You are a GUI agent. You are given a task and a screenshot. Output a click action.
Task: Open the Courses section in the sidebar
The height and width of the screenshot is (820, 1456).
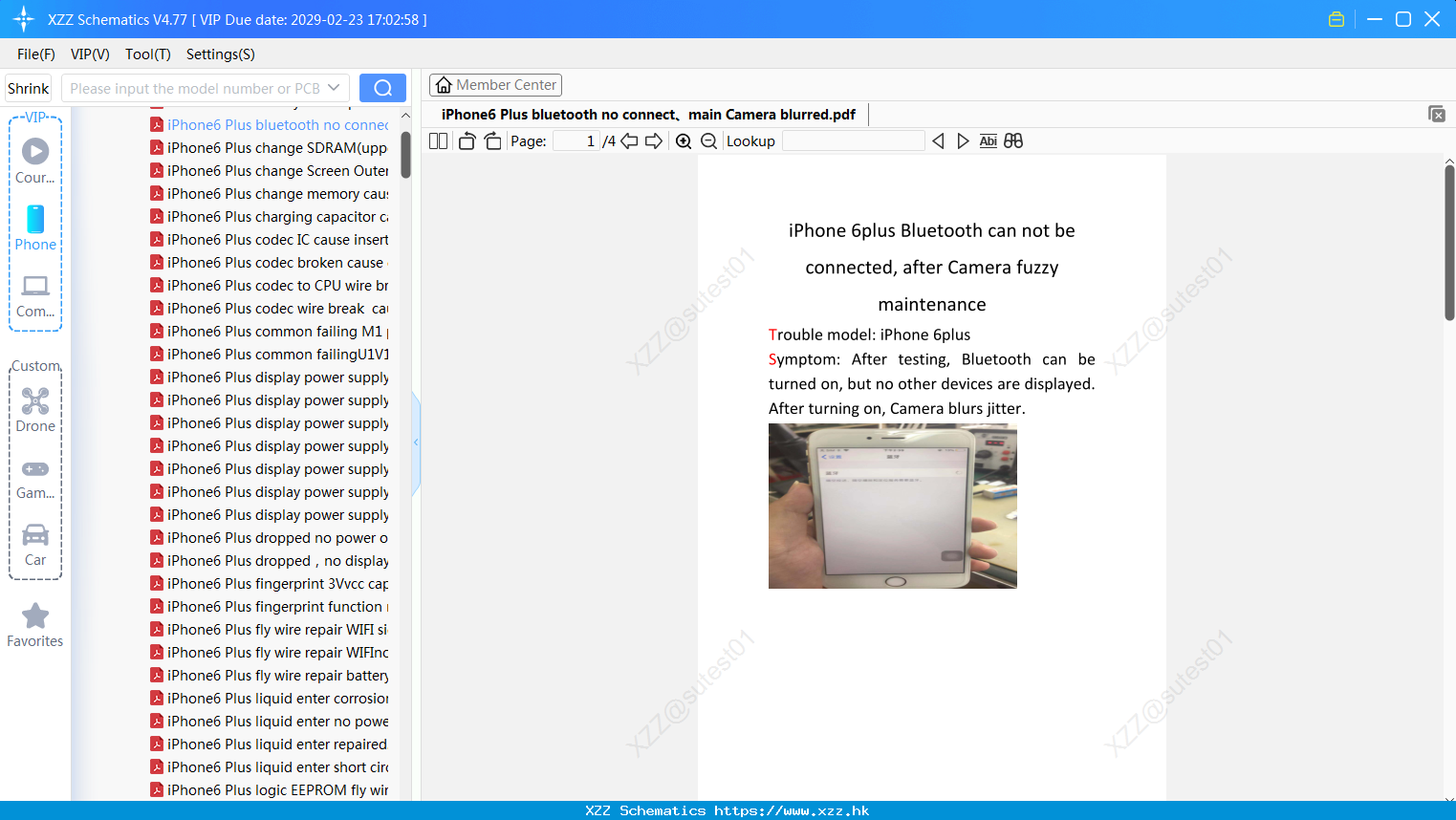pos(35,161)
